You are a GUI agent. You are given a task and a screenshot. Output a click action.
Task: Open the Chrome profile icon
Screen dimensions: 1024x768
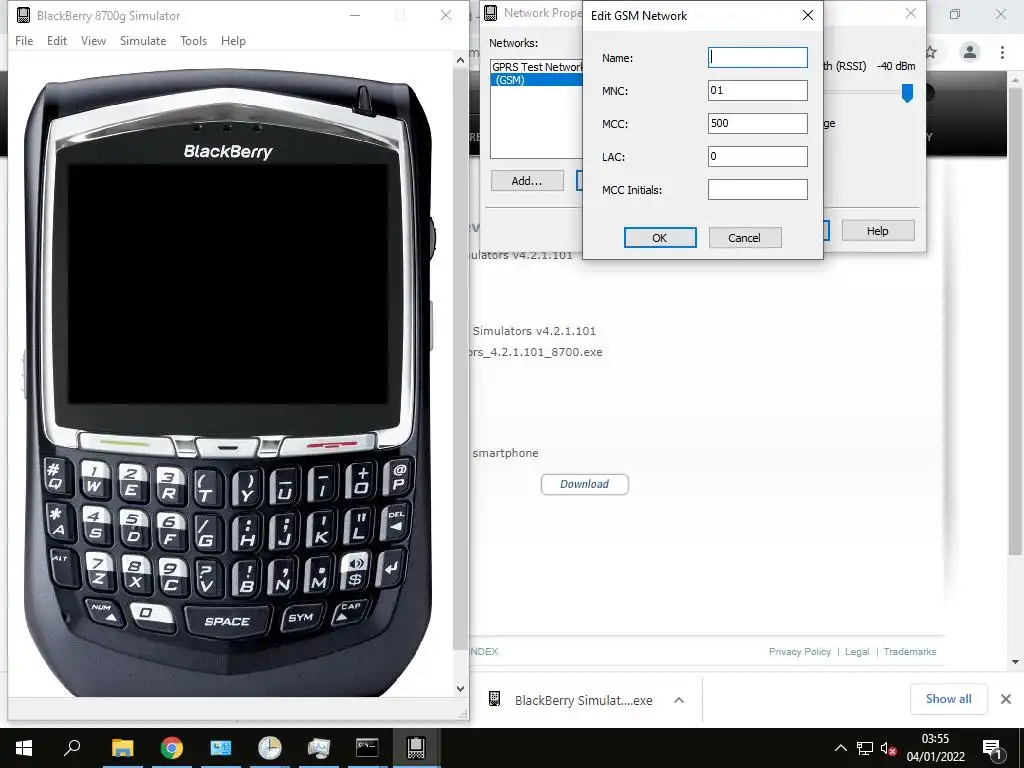970,52
